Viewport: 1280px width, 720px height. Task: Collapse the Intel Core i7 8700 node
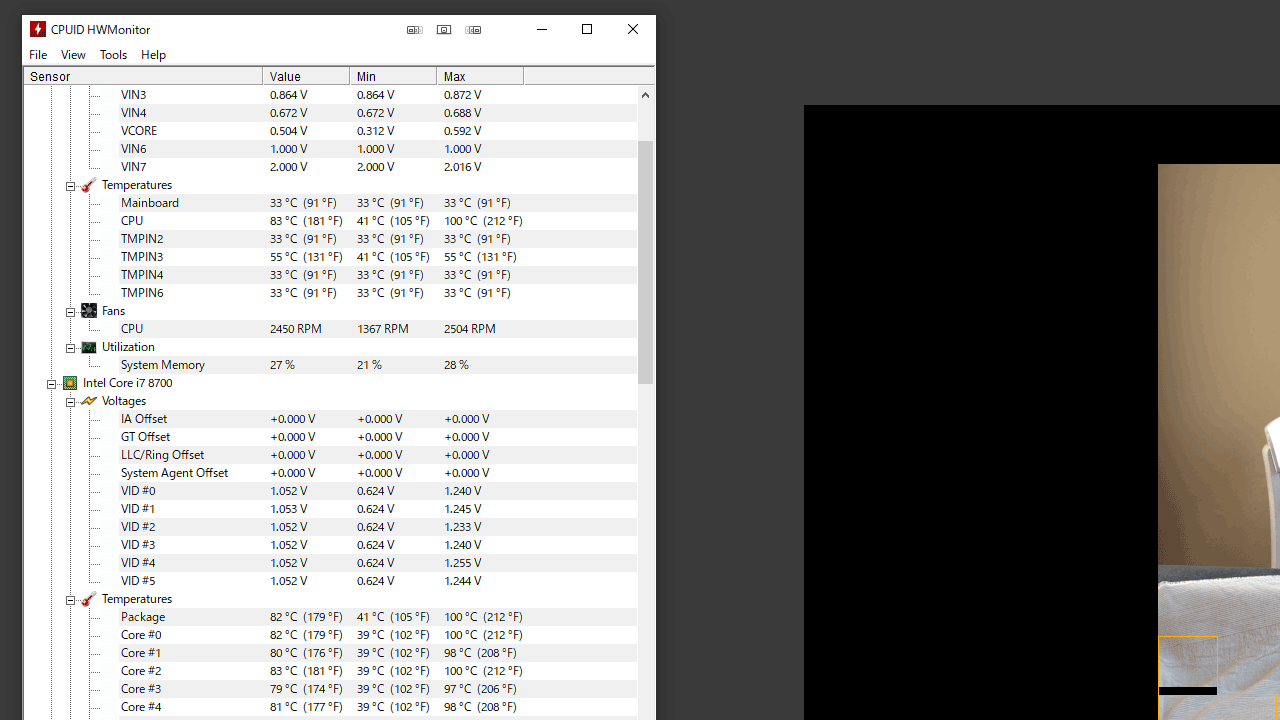click(52, 384)
